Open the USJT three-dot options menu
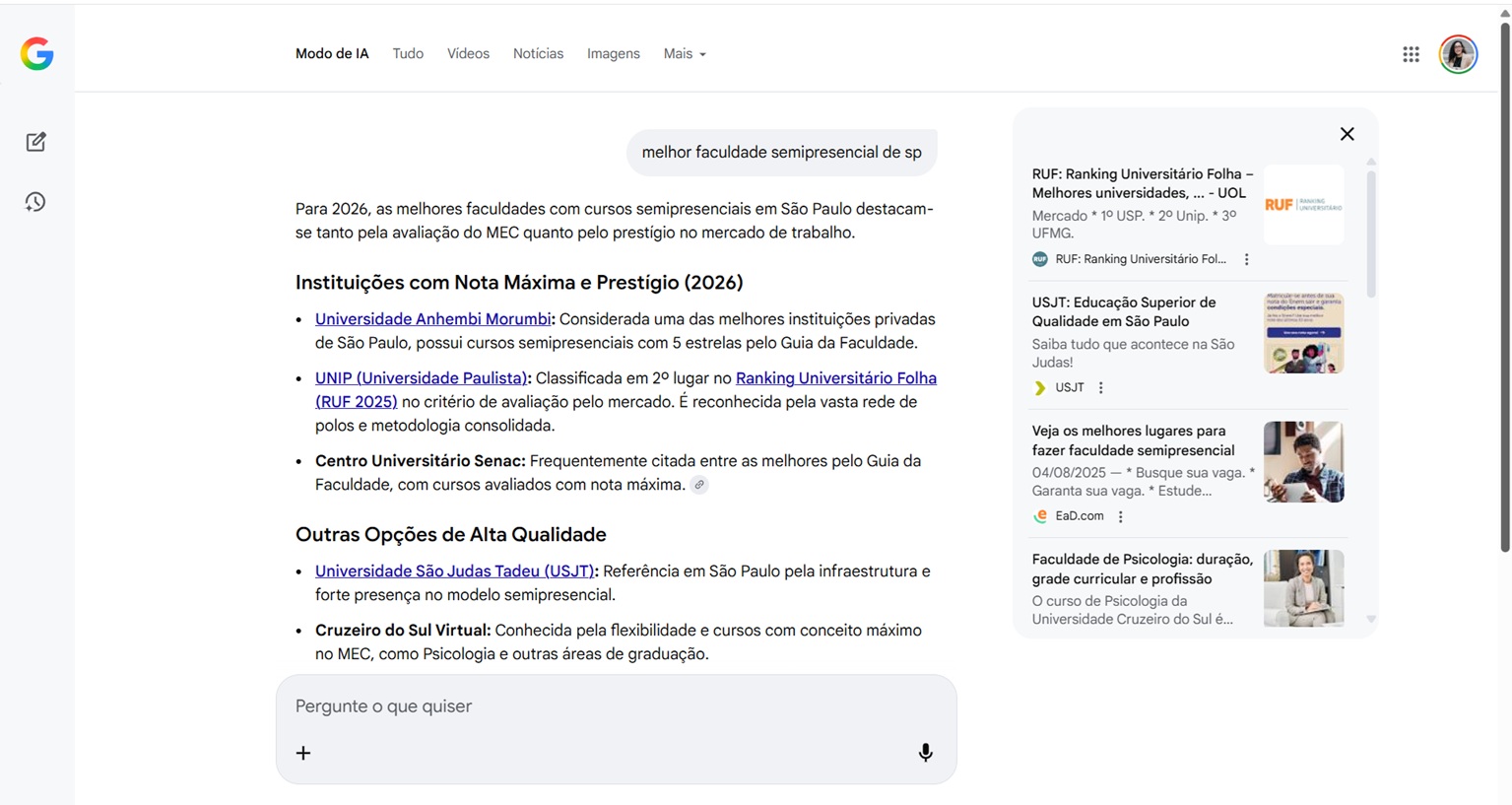Screen dimensions: 1512x805 [x=1099, y=387]
